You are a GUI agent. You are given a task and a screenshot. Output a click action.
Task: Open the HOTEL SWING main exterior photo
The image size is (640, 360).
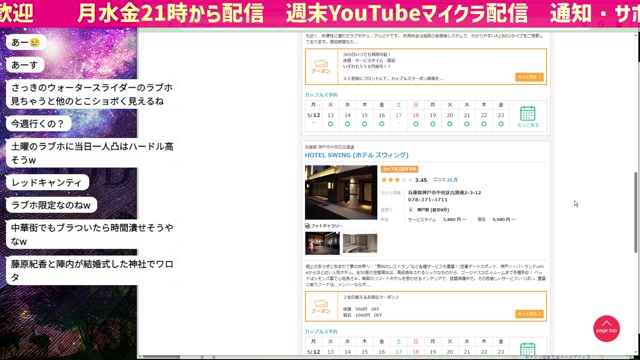pos(341,192)
